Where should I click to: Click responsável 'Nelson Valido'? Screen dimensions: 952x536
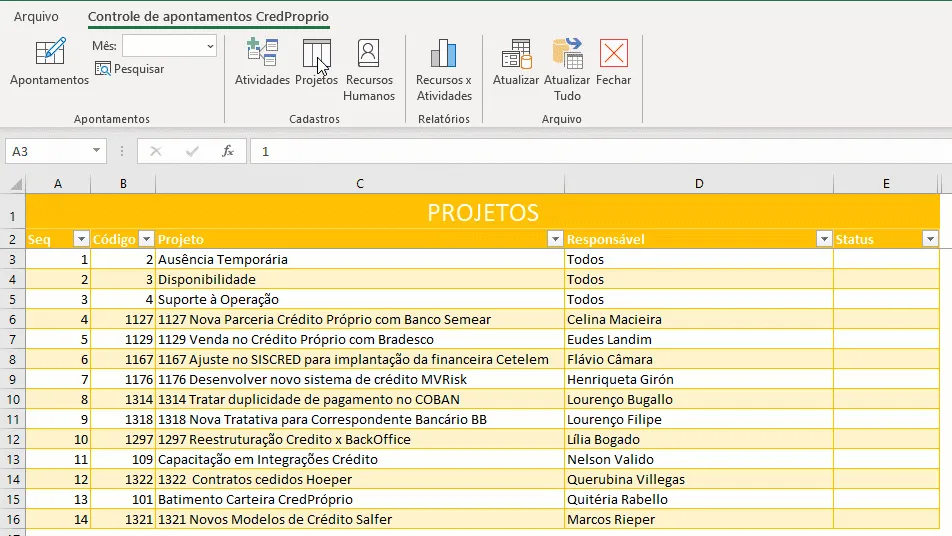699,460
